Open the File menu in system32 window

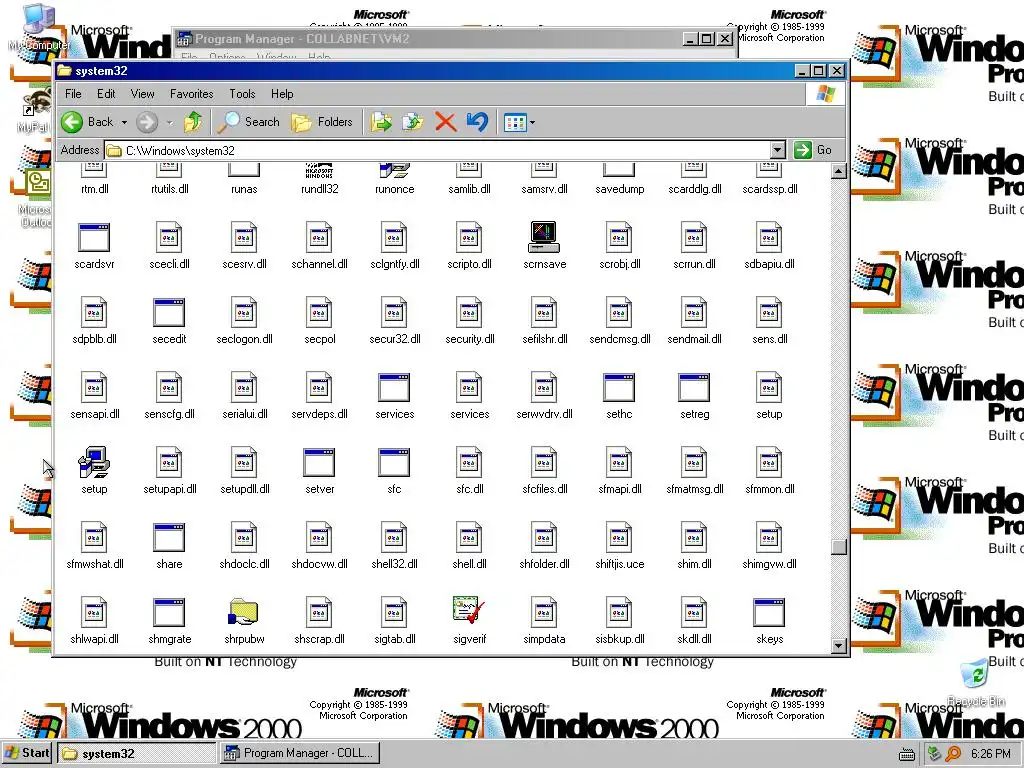pos(73,94)
